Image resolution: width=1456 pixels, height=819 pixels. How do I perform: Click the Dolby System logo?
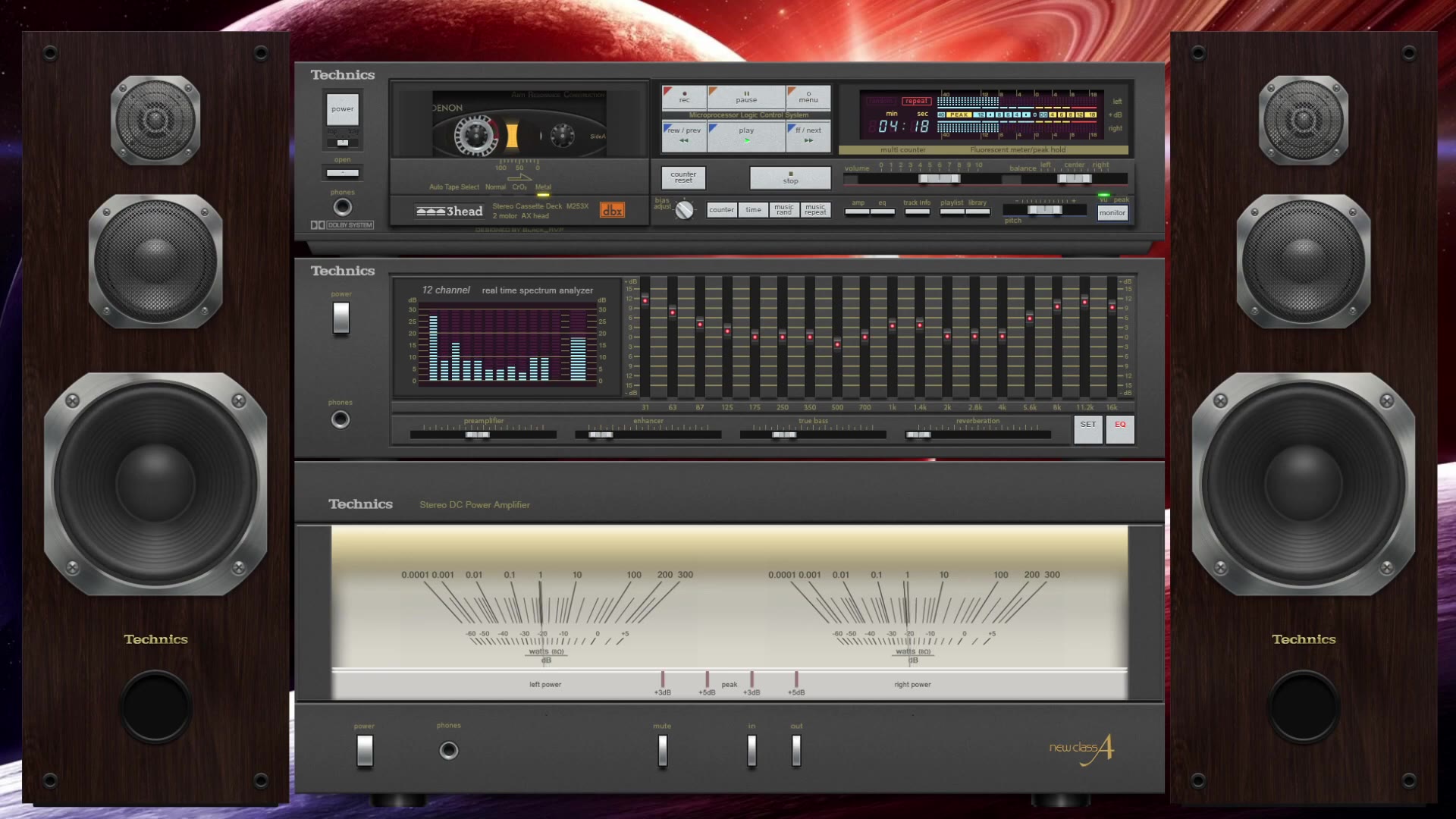pos(342,225)
